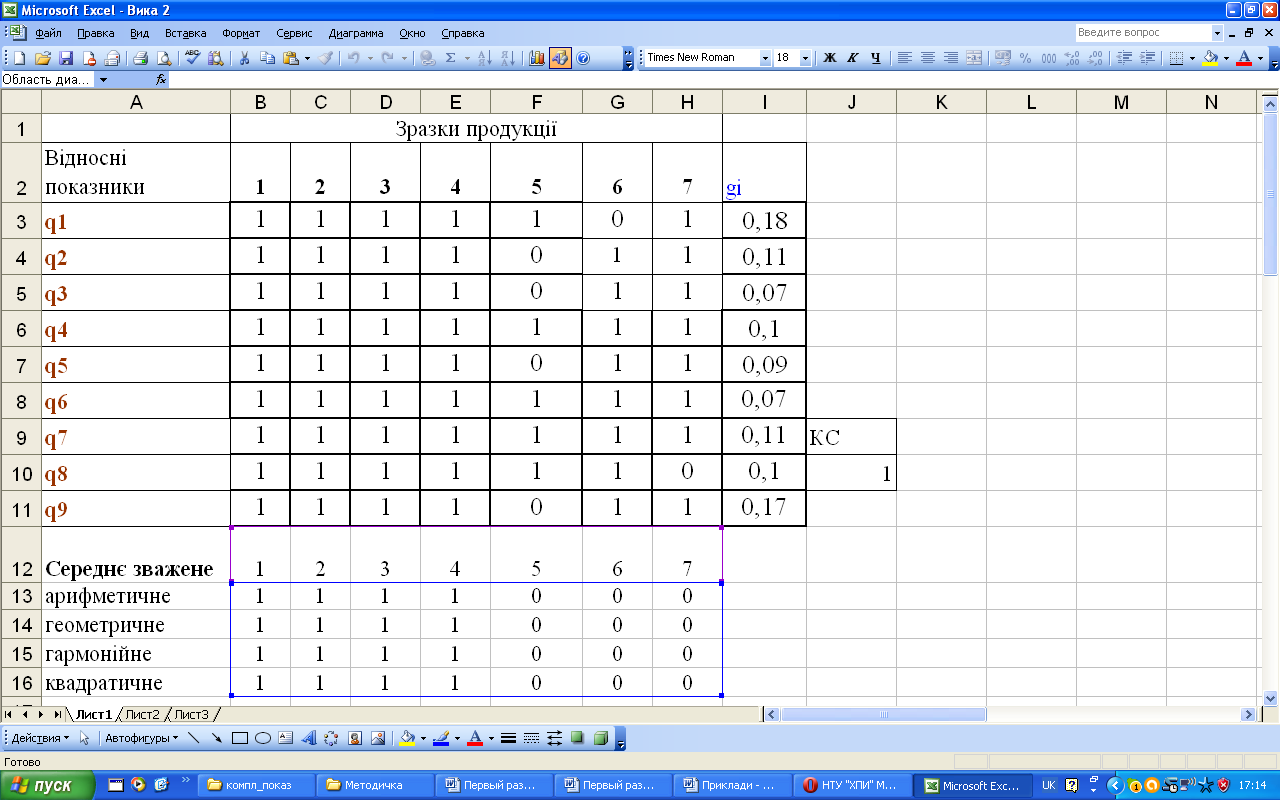Viewport: 1280px width, 800px height.
Task: Pick the Rectangle shape tool
Action: coord(240,738)
